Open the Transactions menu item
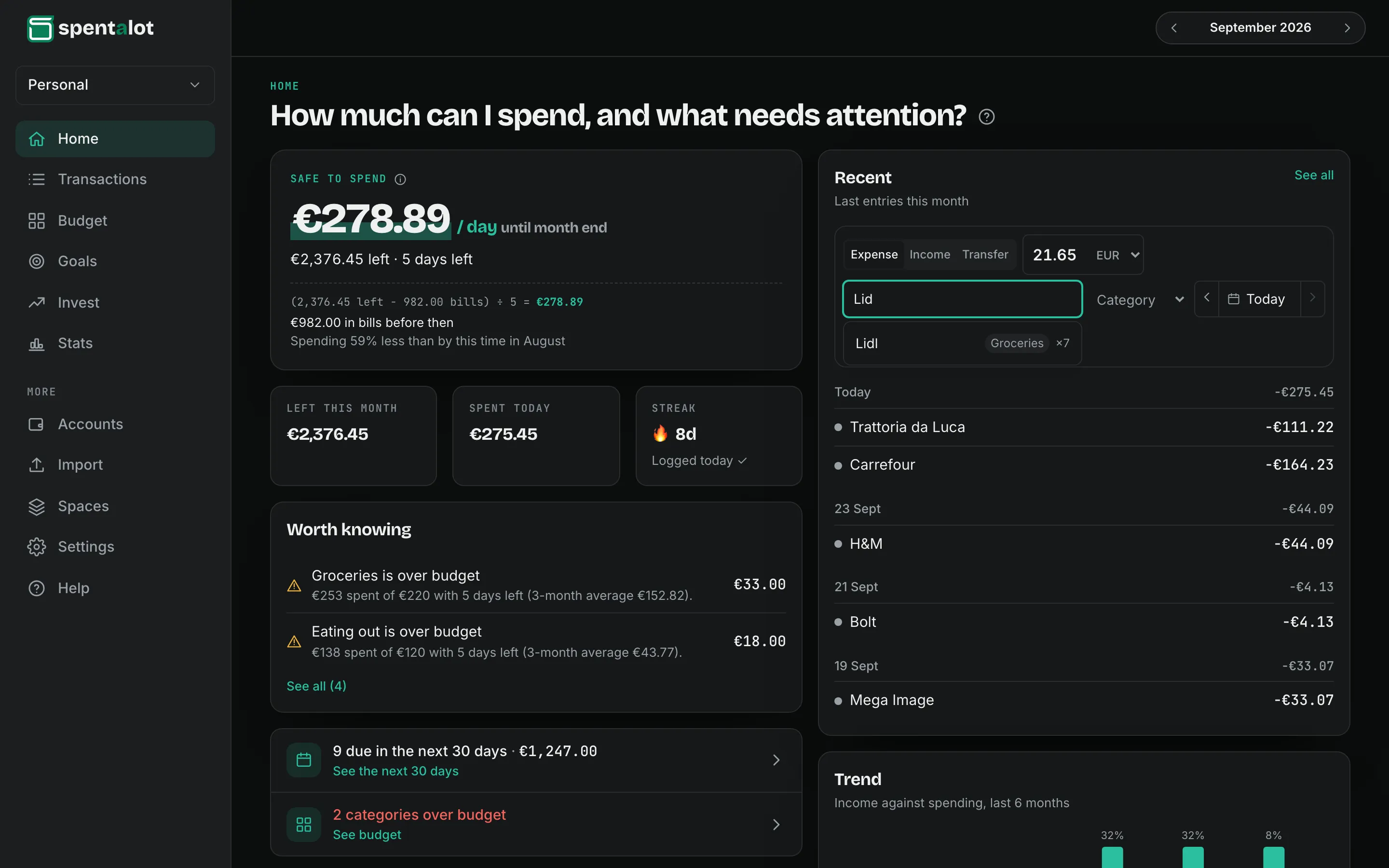1389x868 pixels. click(x=115, y=179)
